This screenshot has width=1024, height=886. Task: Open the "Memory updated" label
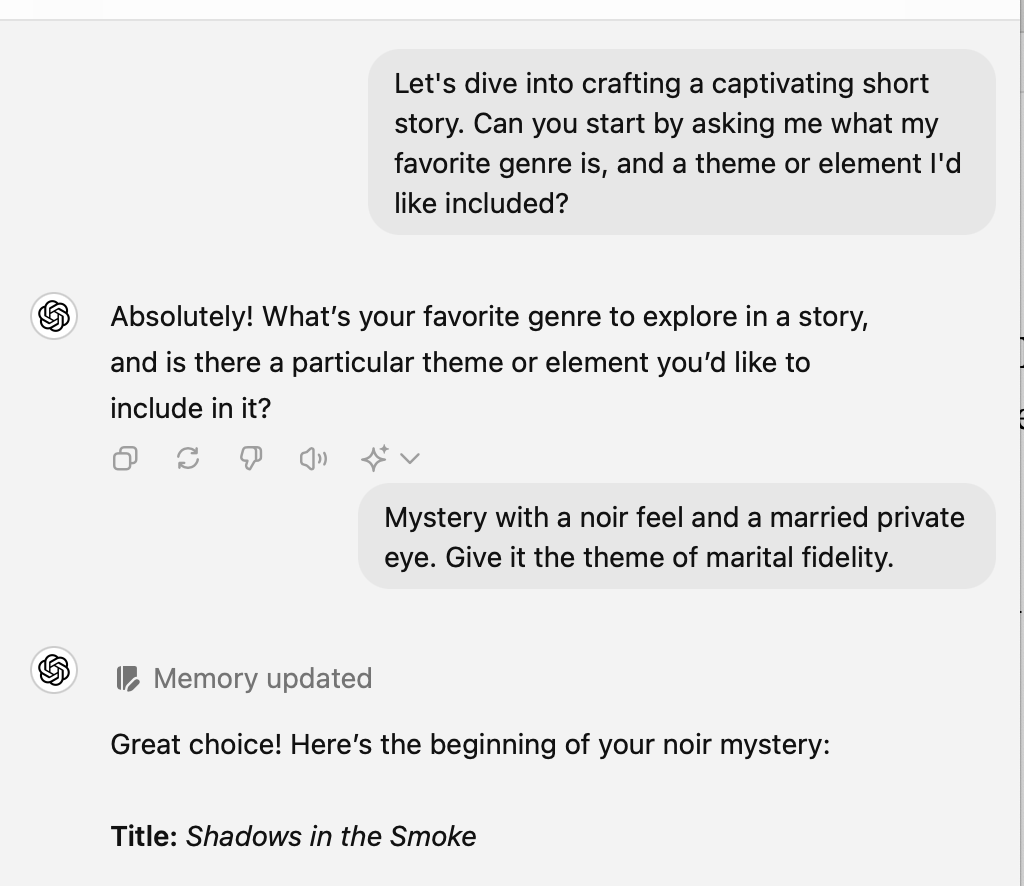click(263, 678)
